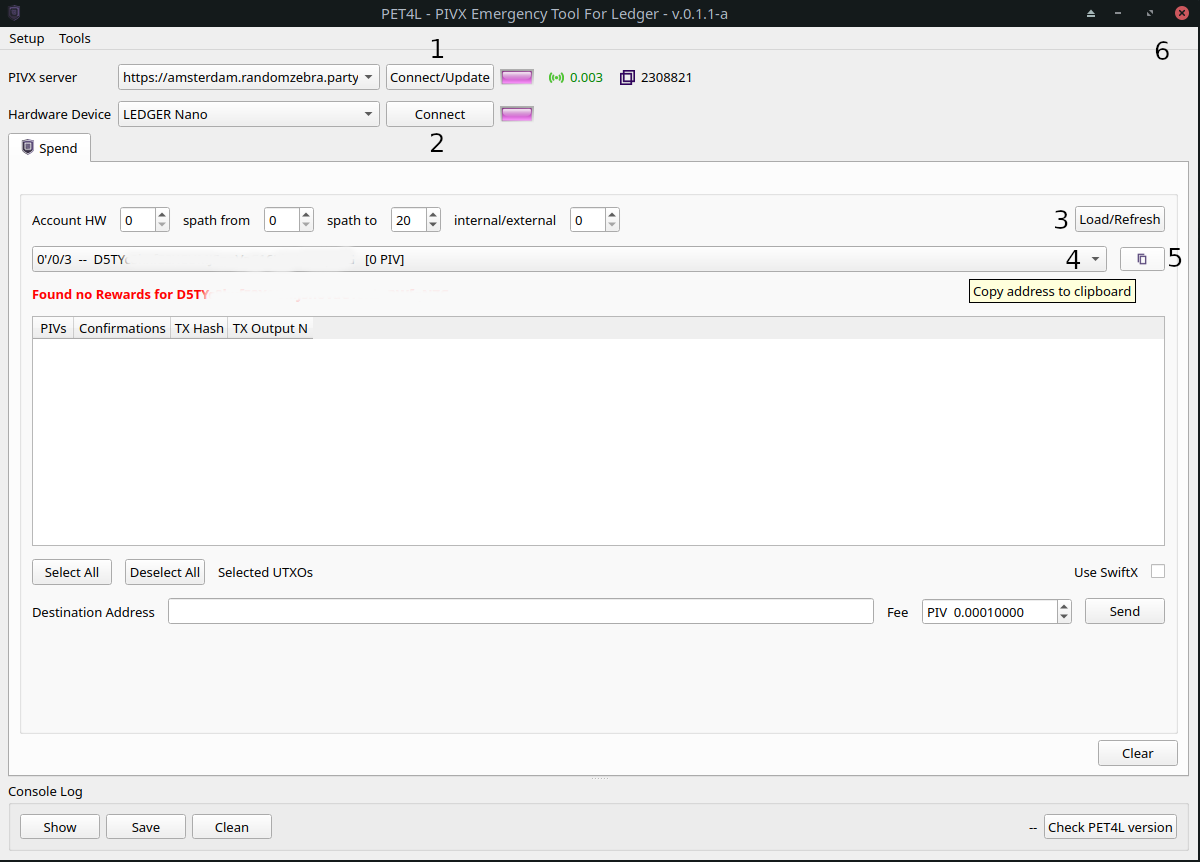Viewport: 1200px width, 862px height.
Task: Click the keep-above arrow in title bar
Action: pyautogui.click(x=1091, y=13)
